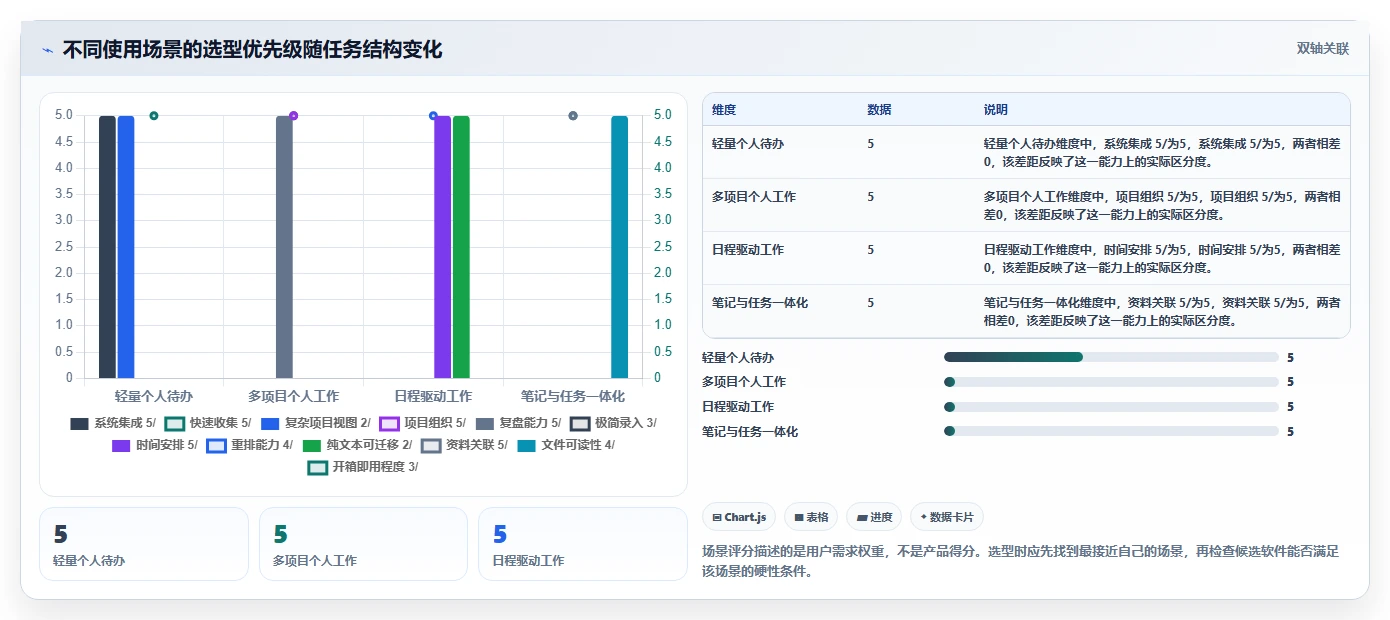Toggle the 极简录入 3/ legend entry

click(613, 423)
